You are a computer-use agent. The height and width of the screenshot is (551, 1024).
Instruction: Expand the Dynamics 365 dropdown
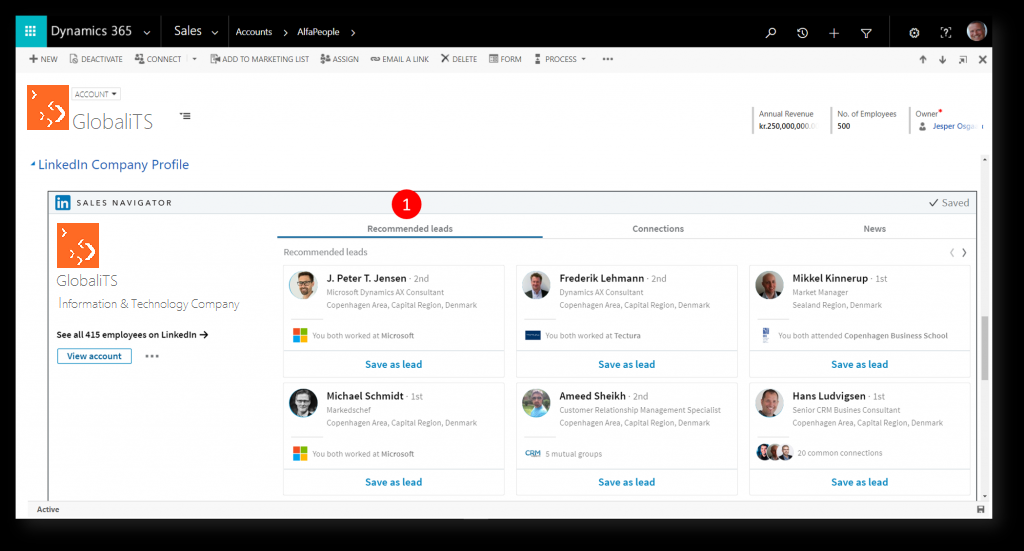(x=148, y=32)
